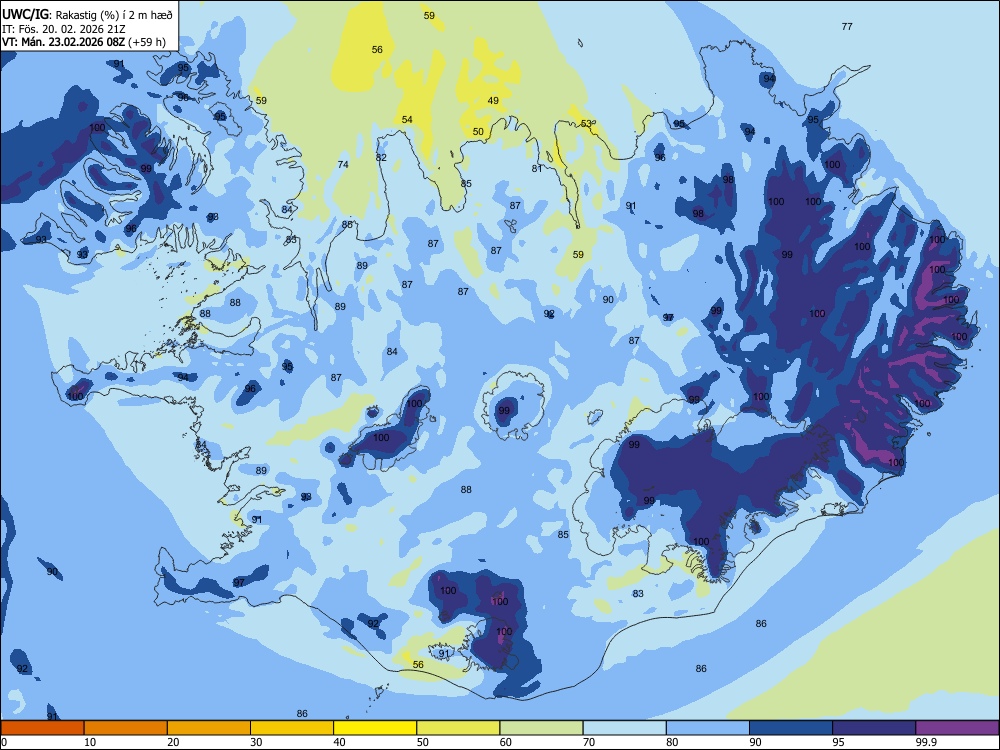
Task: Select the '49' humidity value on map
Action: click(493, 100)
